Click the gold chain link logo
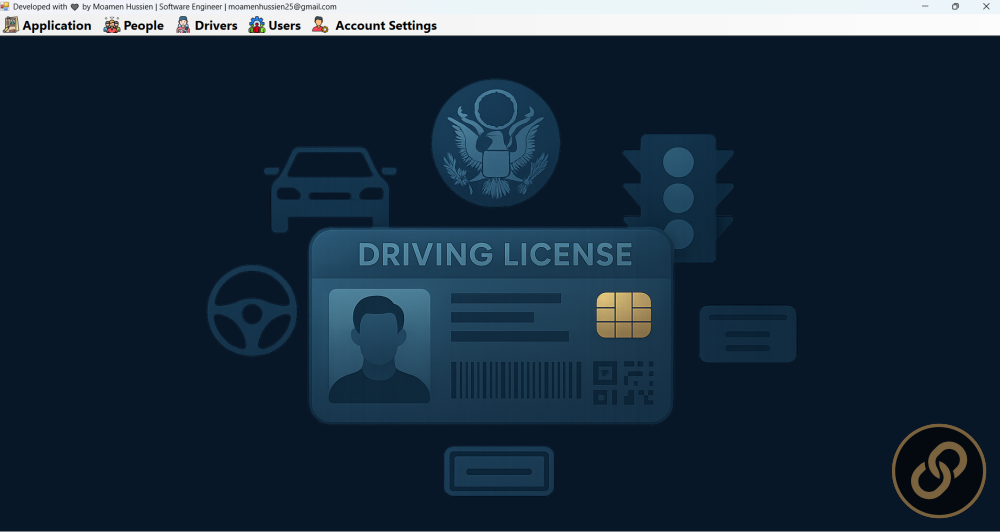 (939, 471)
